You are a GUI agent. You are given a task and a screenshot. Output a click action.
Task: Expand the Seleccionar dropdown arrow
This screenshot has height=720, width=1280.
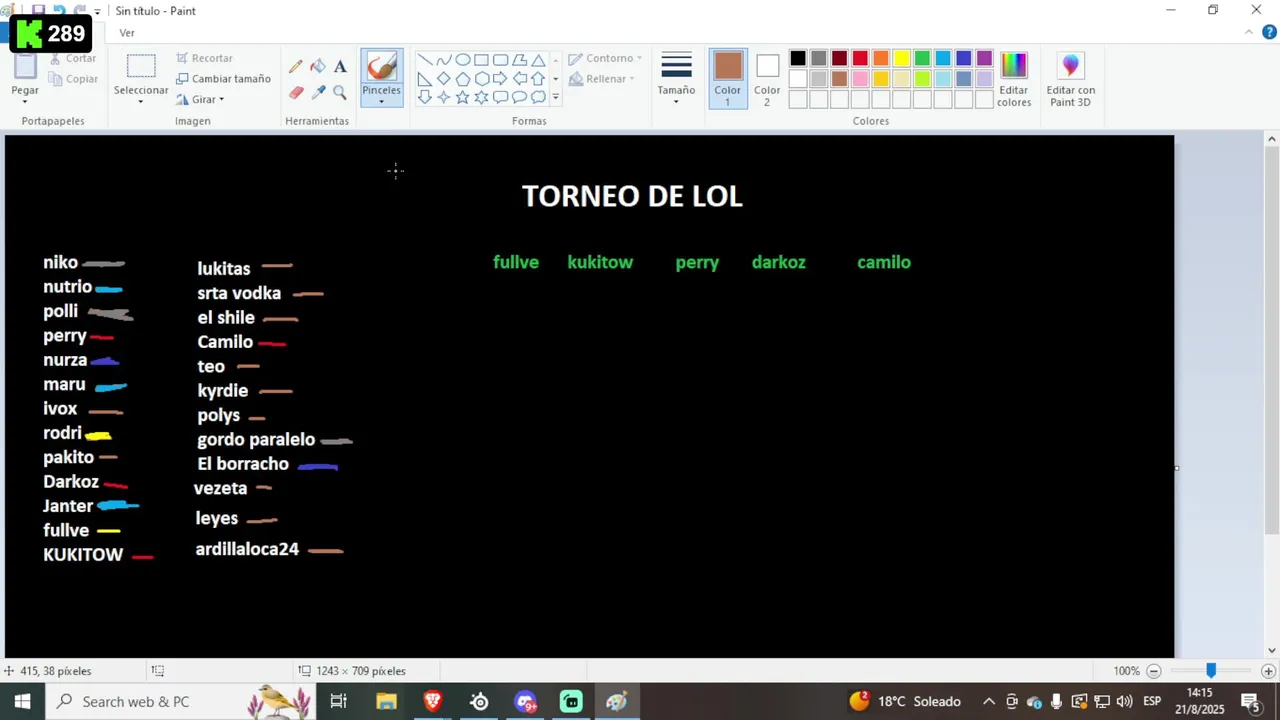point(141,101)
